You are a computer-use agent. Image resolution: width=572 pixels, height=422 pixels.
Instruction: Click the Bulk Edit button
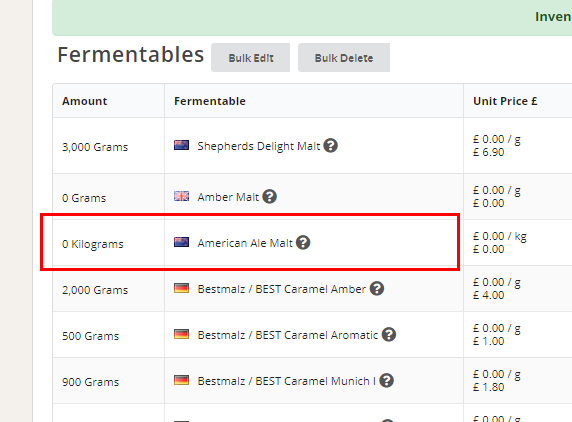(x=251, y=58)
